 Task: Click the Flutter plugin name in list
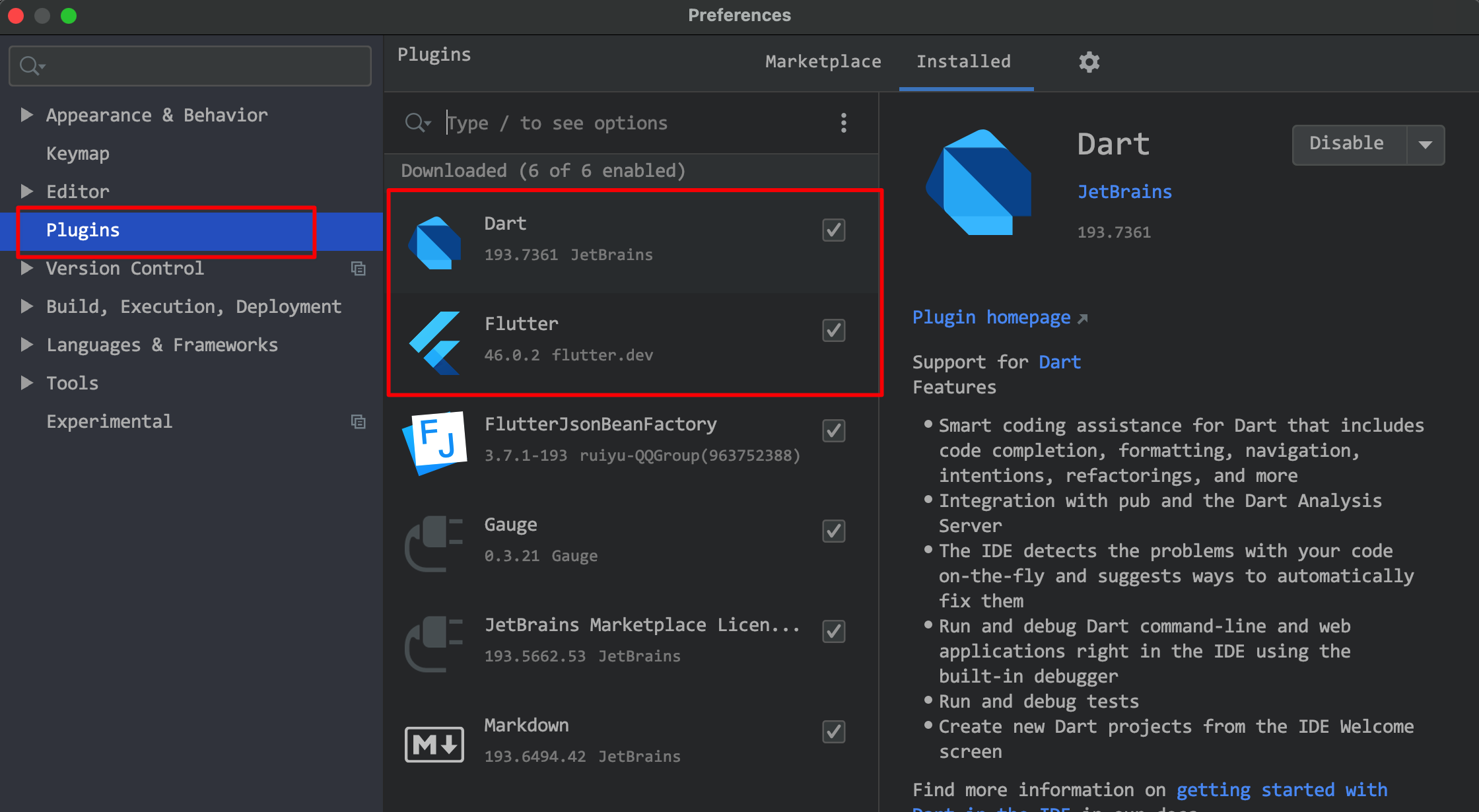[521, 324]
